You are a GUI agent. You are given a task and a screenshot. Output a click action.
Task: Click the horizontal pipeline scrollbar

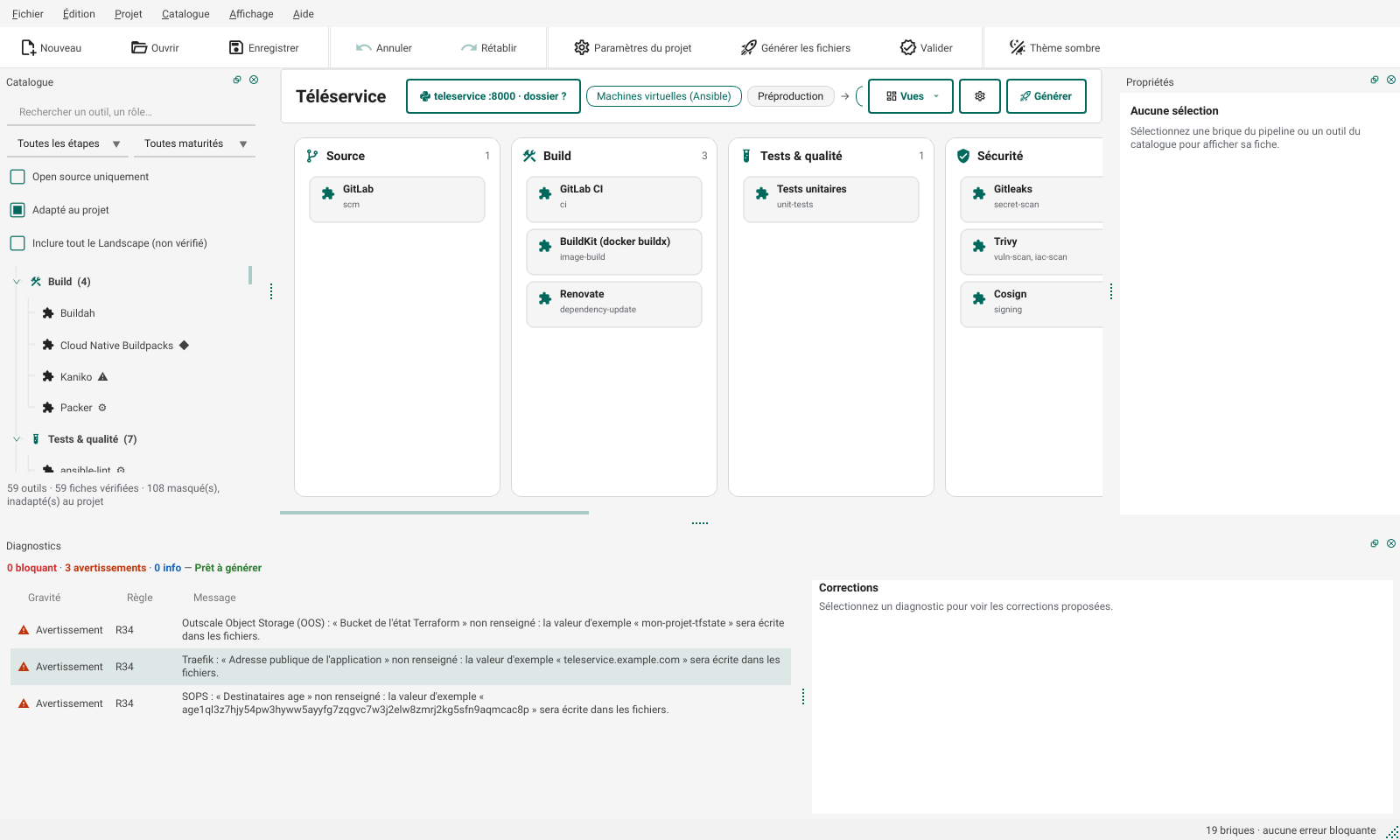coord(434,513)
